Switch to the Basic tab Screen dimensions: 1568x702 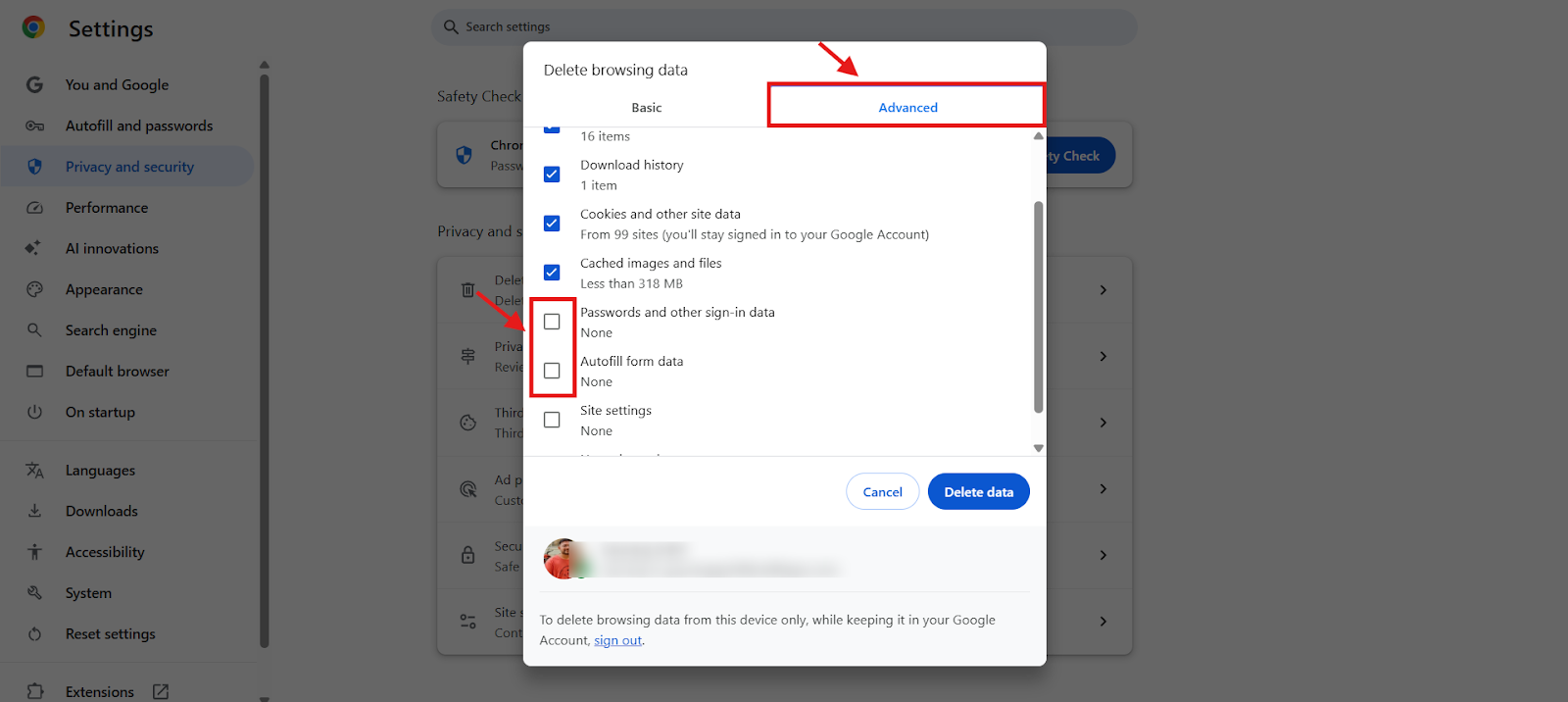pos(647,108)
